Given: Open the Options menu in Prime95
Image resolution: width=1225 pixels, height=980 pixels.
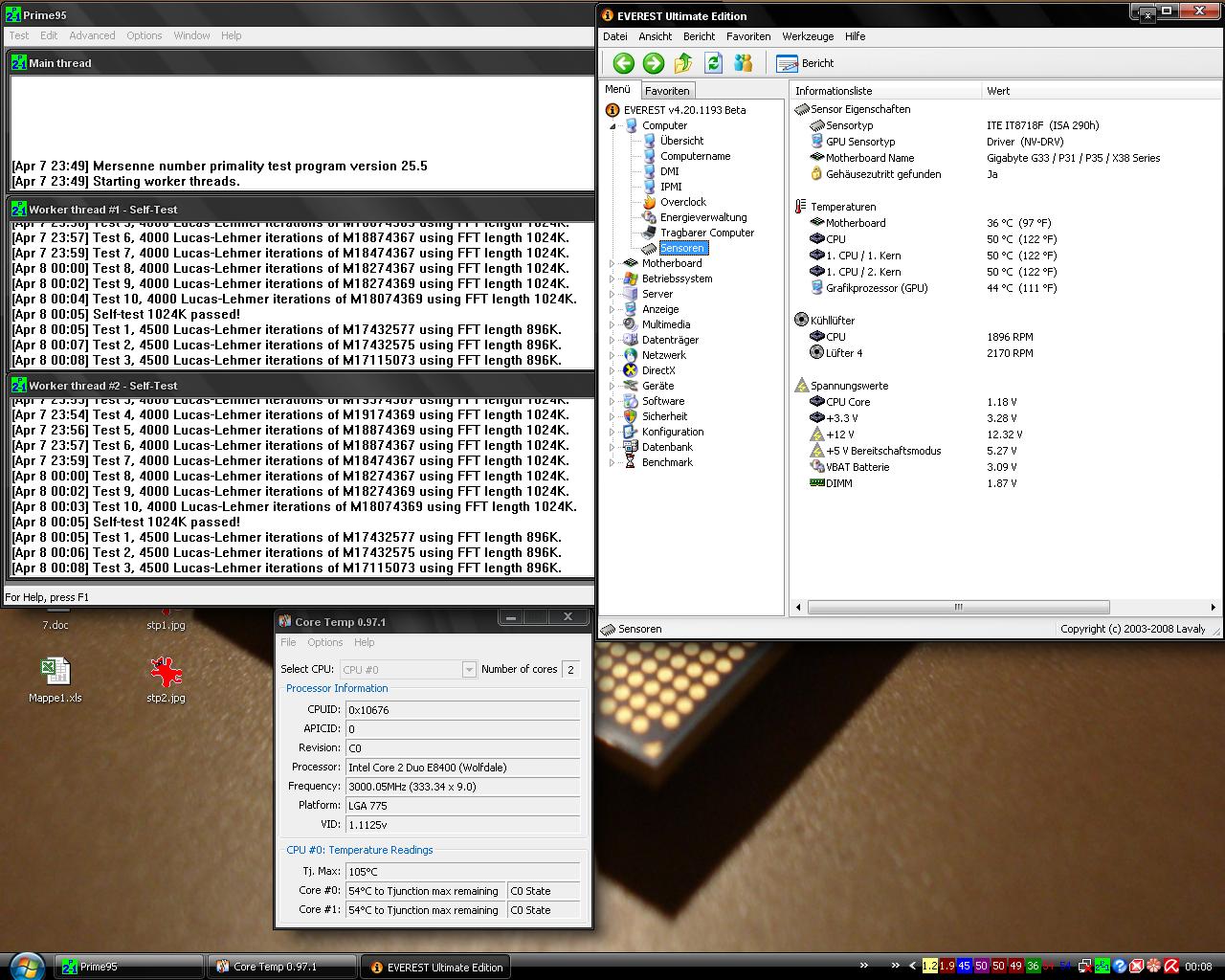Looking at the screenshot, I should click(x=145, y=35).
